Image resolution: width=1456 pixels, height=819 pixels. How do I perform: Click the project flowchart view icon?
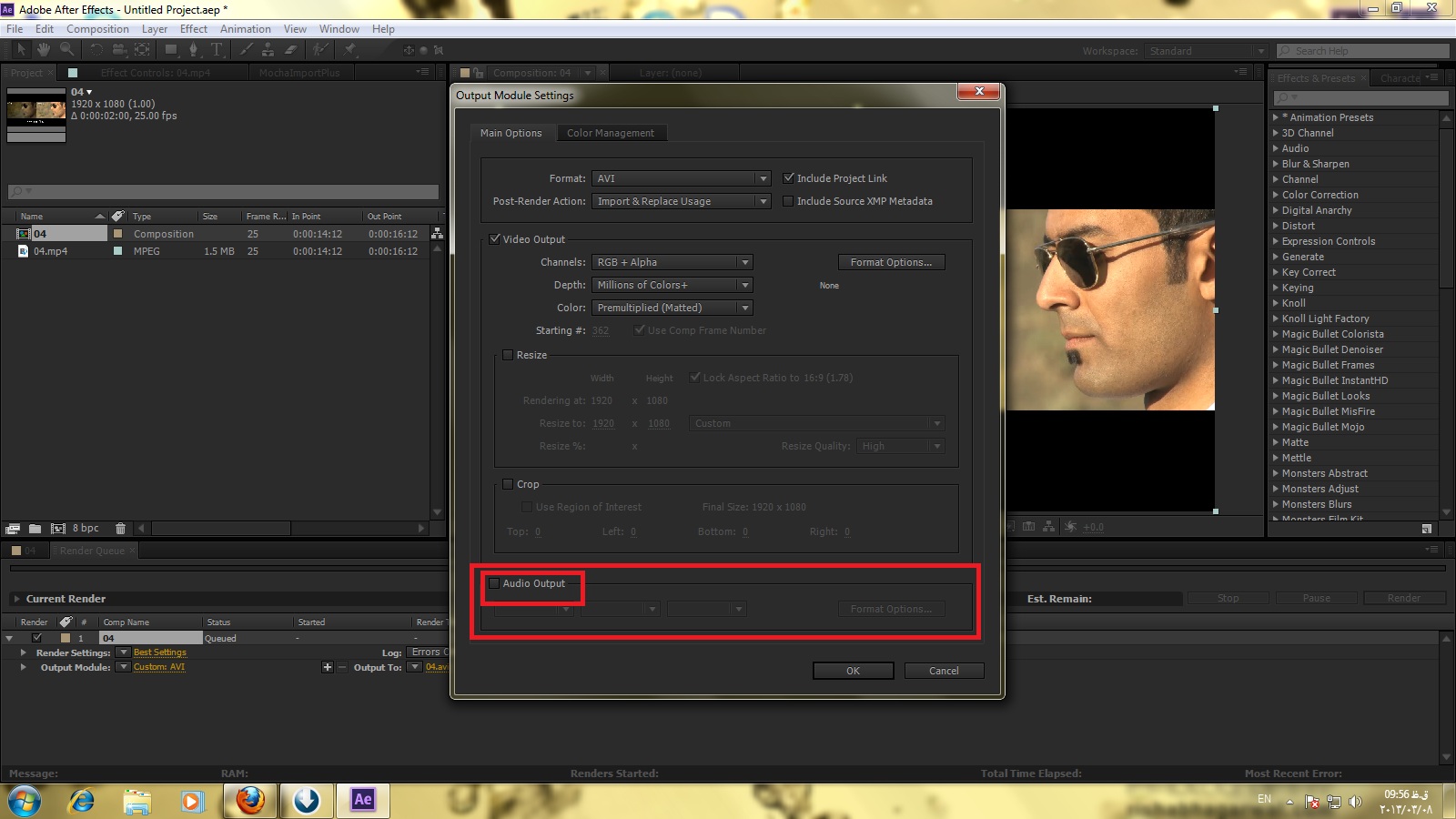(x=438, y=234)
